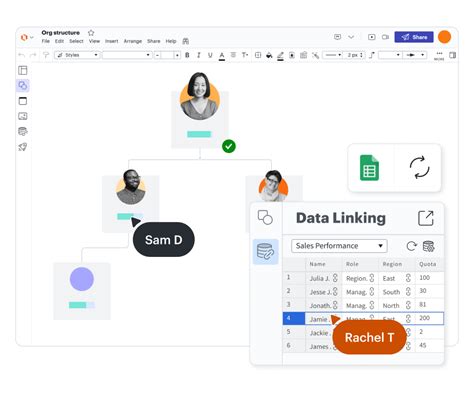Screen dimensions: 474x396
Task: Click the link icon beside Jesse J.
Action: point(335,292)
